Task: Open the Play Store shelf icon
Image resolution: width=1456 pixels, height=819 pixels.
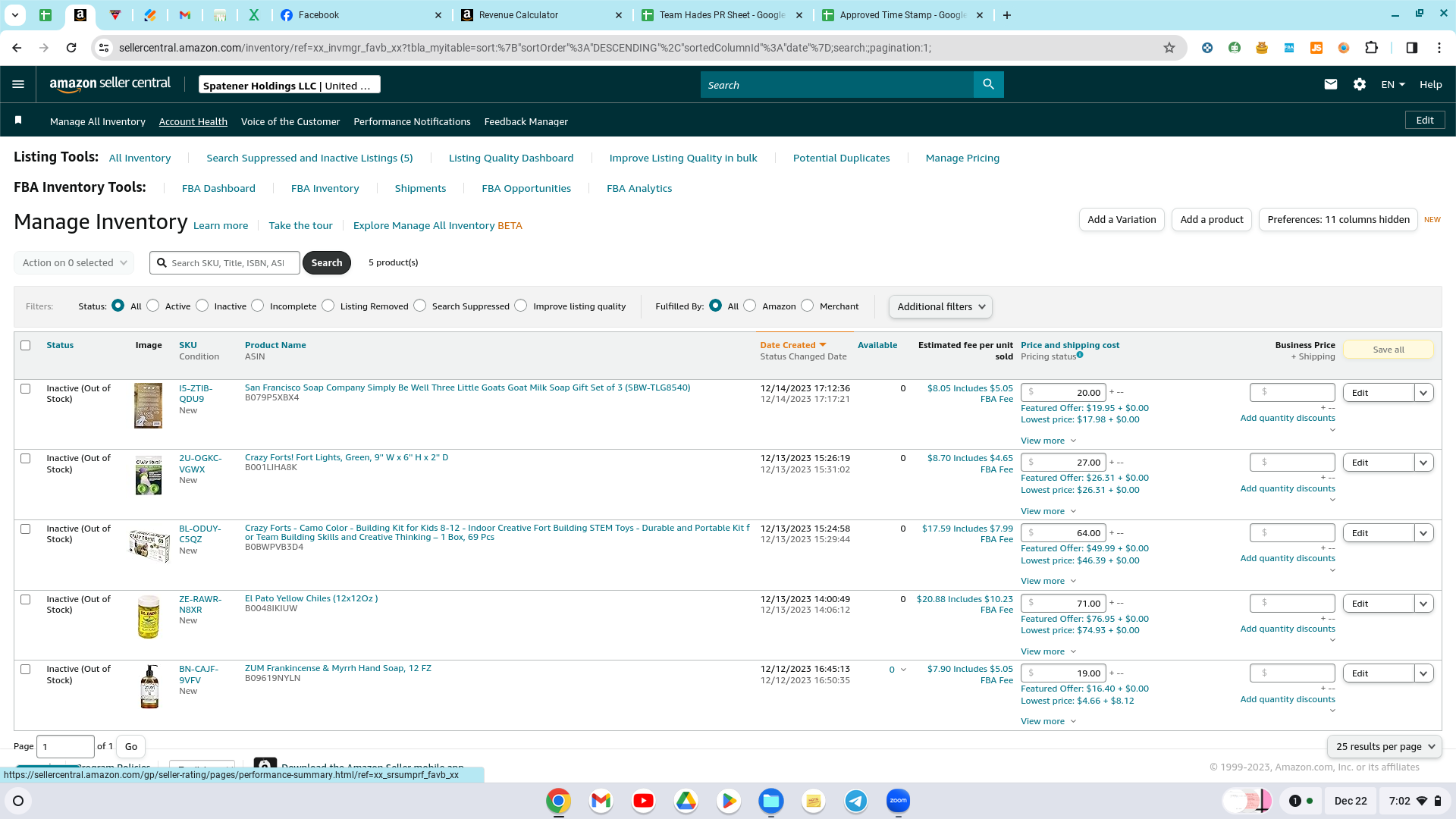Action: (729, 801)
